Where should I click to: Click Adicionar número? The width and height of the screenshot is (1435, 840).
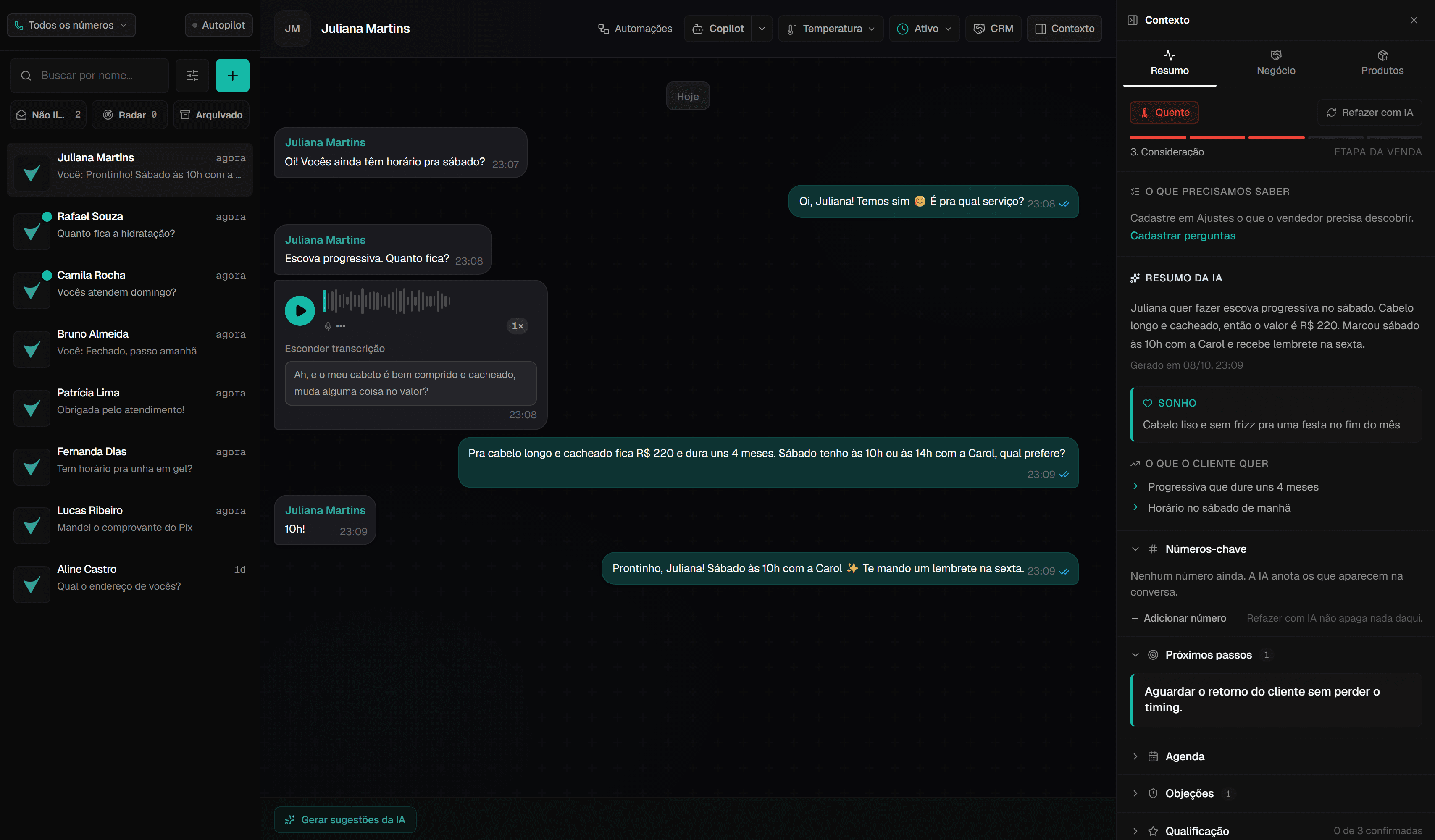[1178, 619]
